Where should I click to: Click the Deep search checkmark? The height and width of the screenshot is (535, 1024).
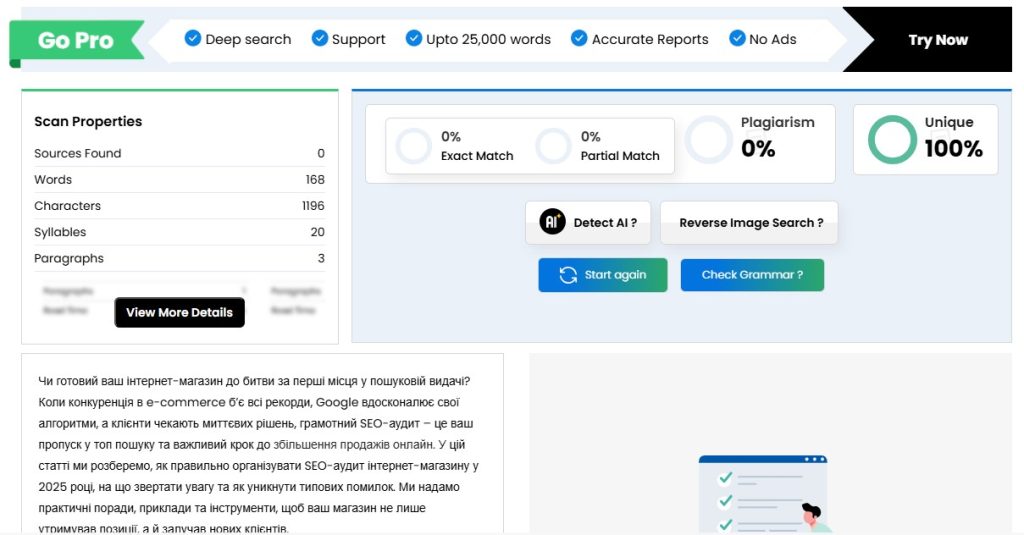click(x=193, y=39)
